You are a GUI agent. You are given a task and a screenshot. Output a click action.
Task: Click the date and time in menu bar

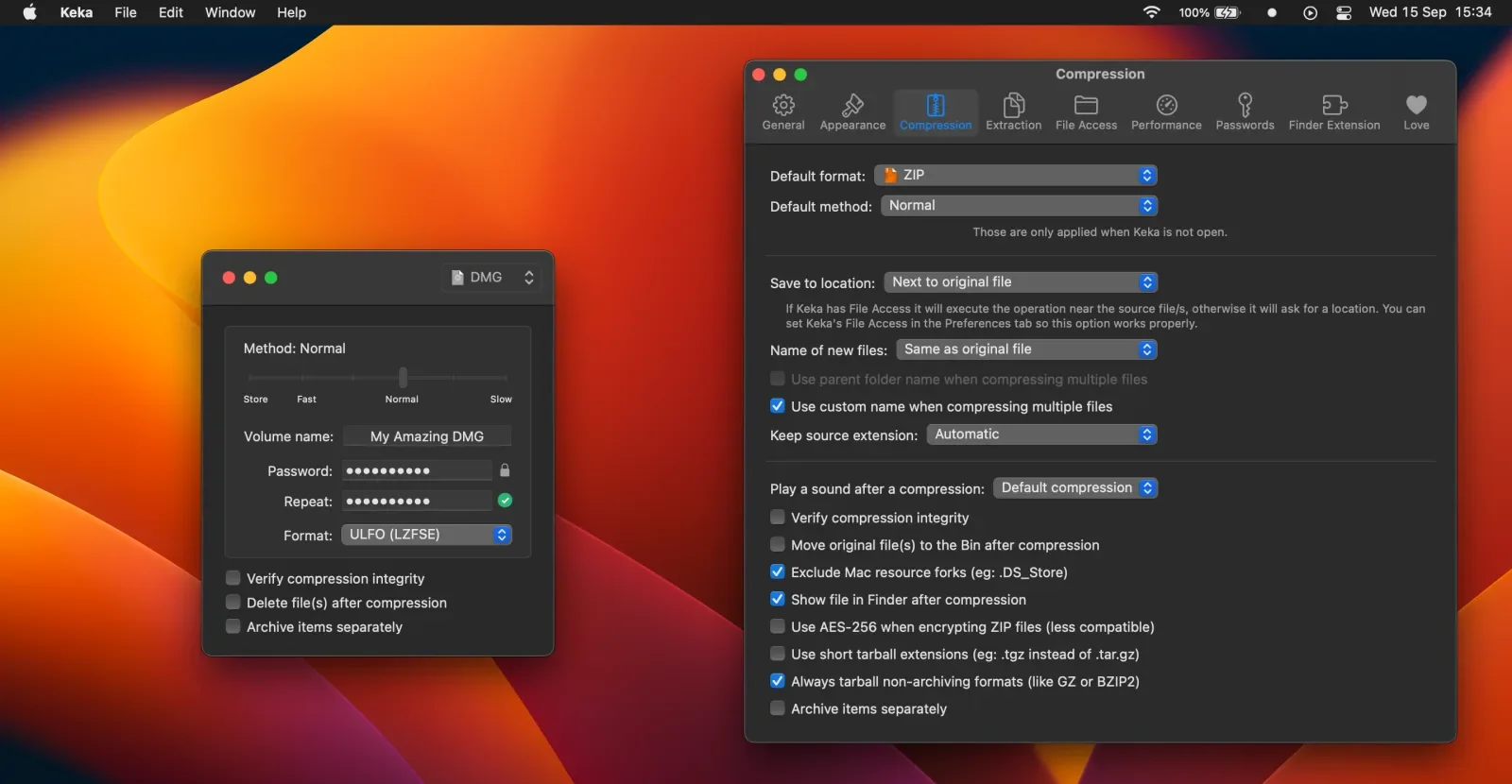pyautogui.click(x=1430, y=12)
